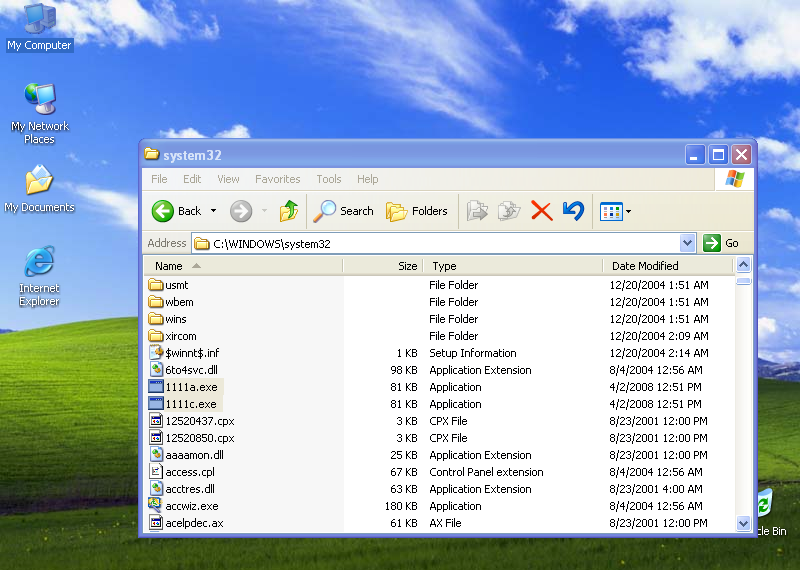Click the red Delete toolbar icon

[541, 211]
